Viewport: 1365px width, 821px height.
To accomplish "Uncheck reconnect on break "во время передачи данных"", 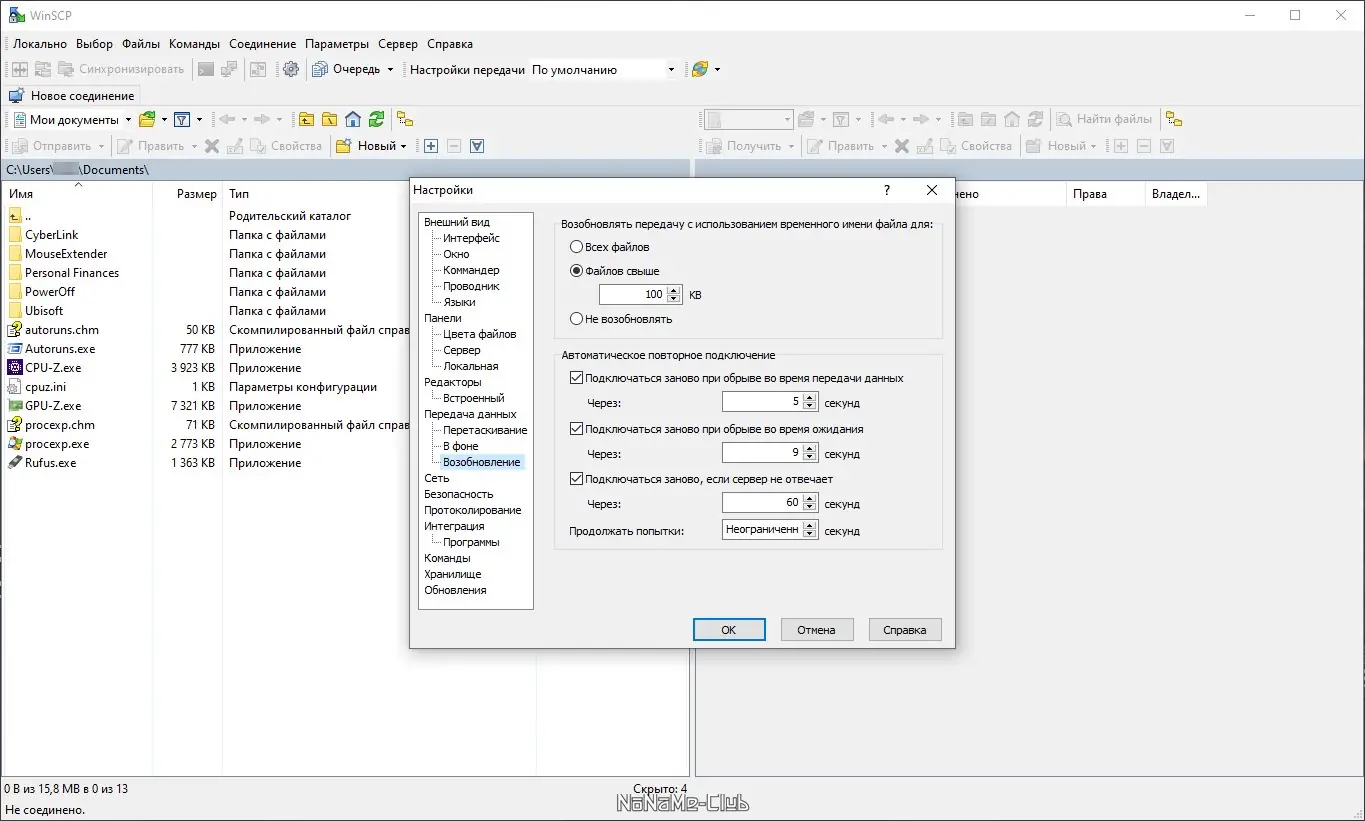I will pos(576,378).
